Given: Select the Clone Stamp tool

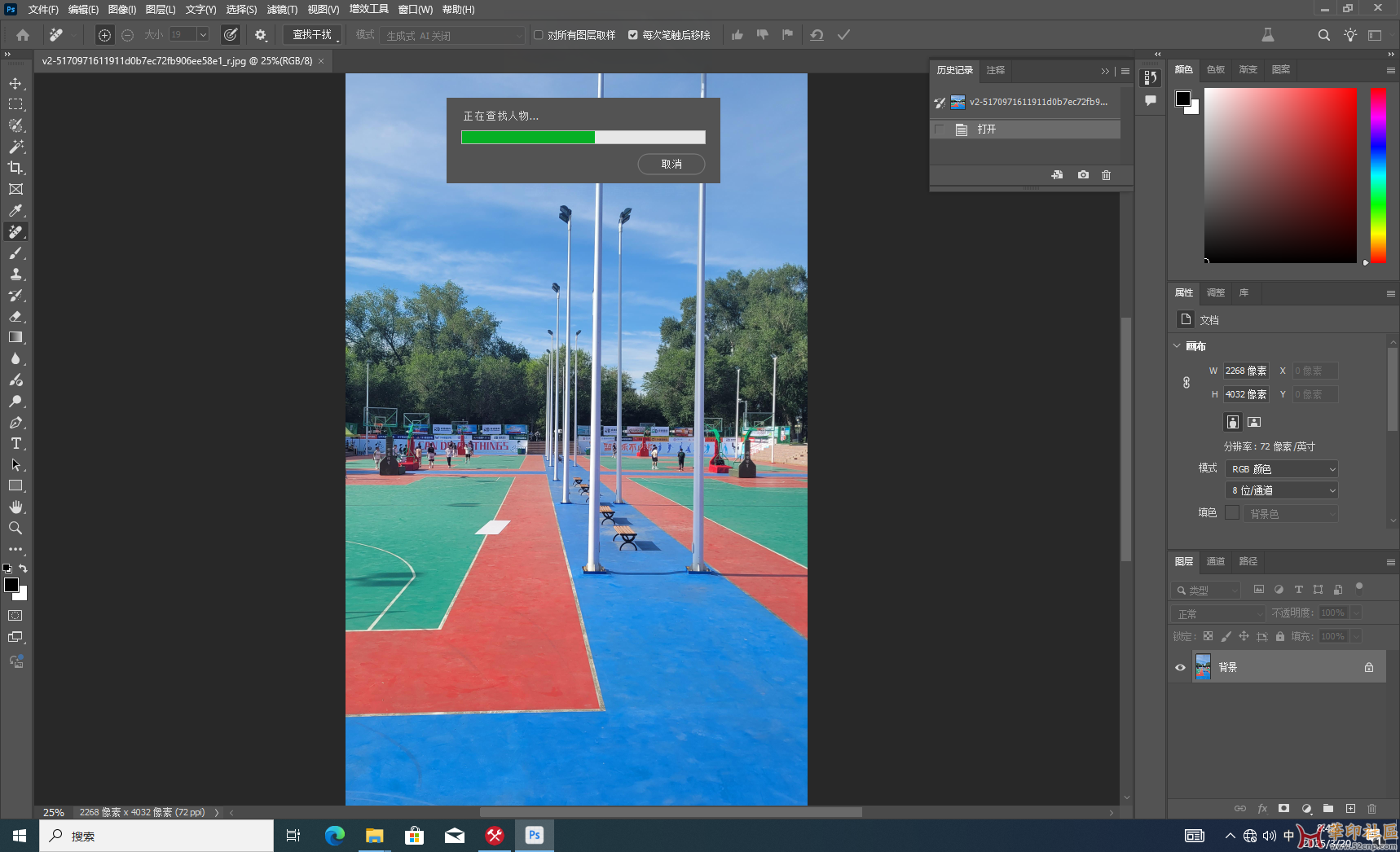Looking at the screenshot, I should click(x=15, y=274).
